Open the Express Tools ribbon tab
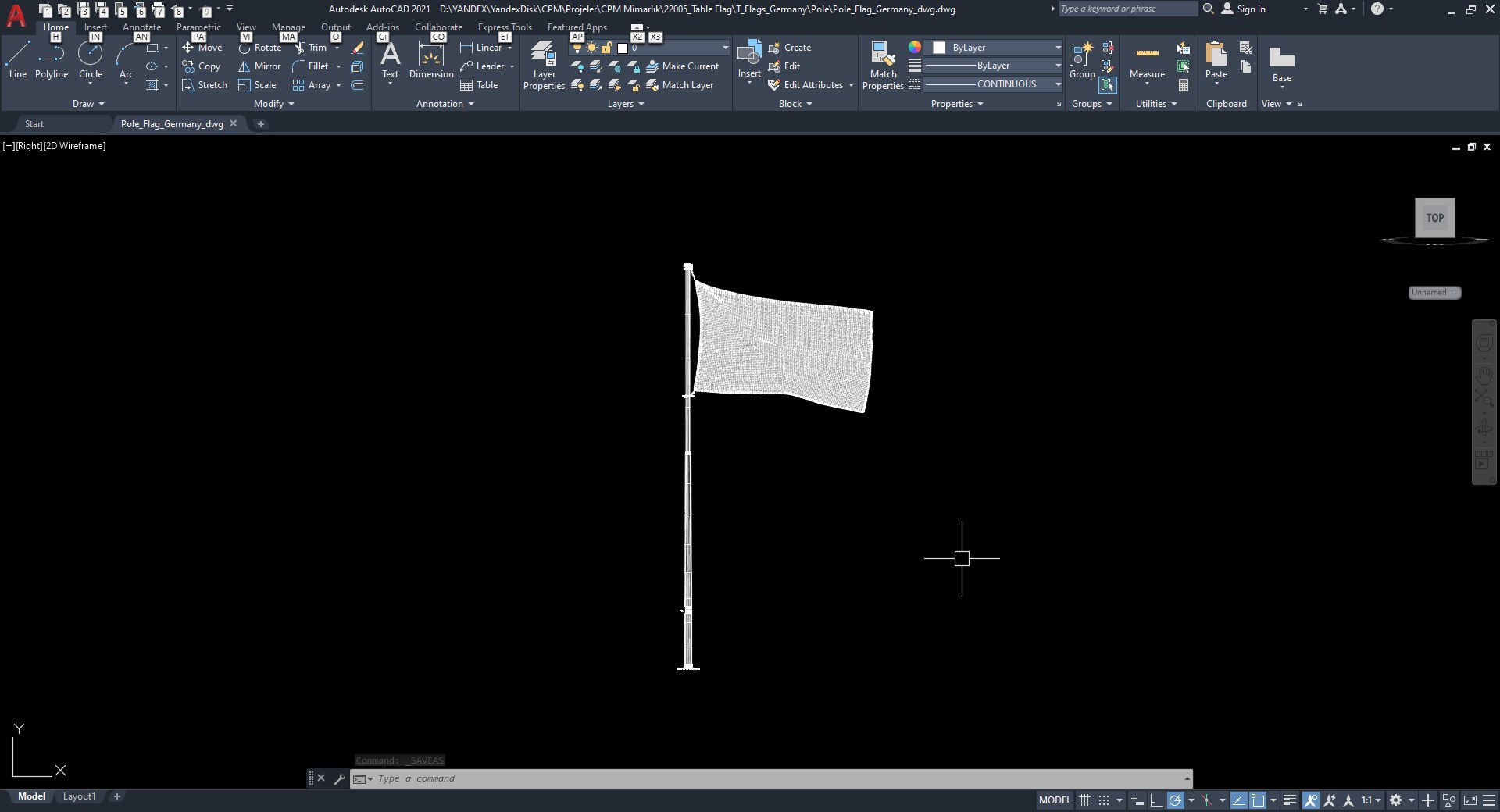This screenshot has height=812, width=1500. 505,27
